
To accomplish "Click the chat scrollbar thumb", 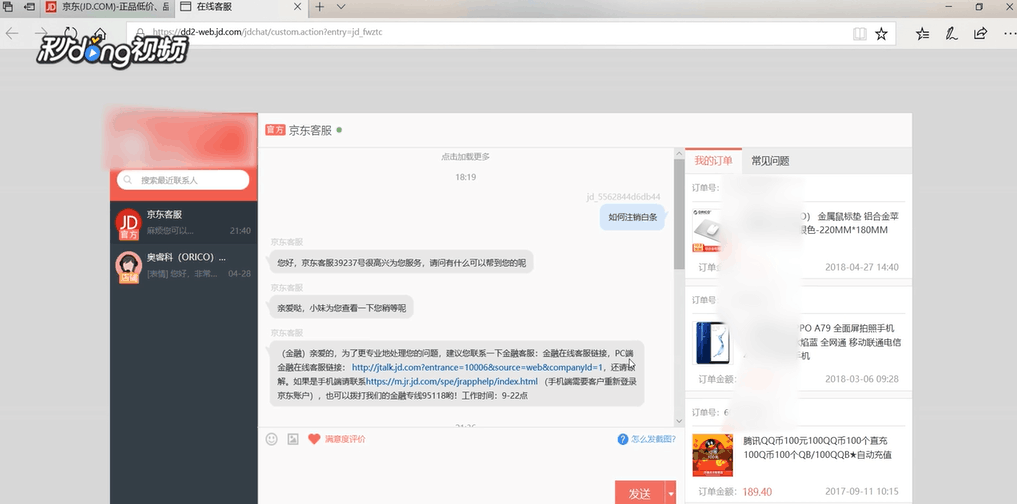I will (679, 214).
